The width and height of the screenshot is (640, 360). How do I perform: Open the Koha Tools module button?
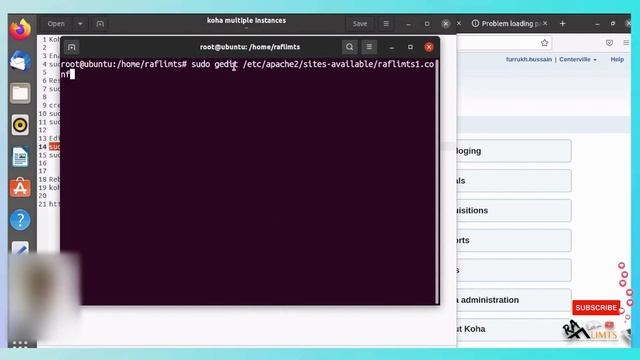pyautogui.click(x=514, y=270)
